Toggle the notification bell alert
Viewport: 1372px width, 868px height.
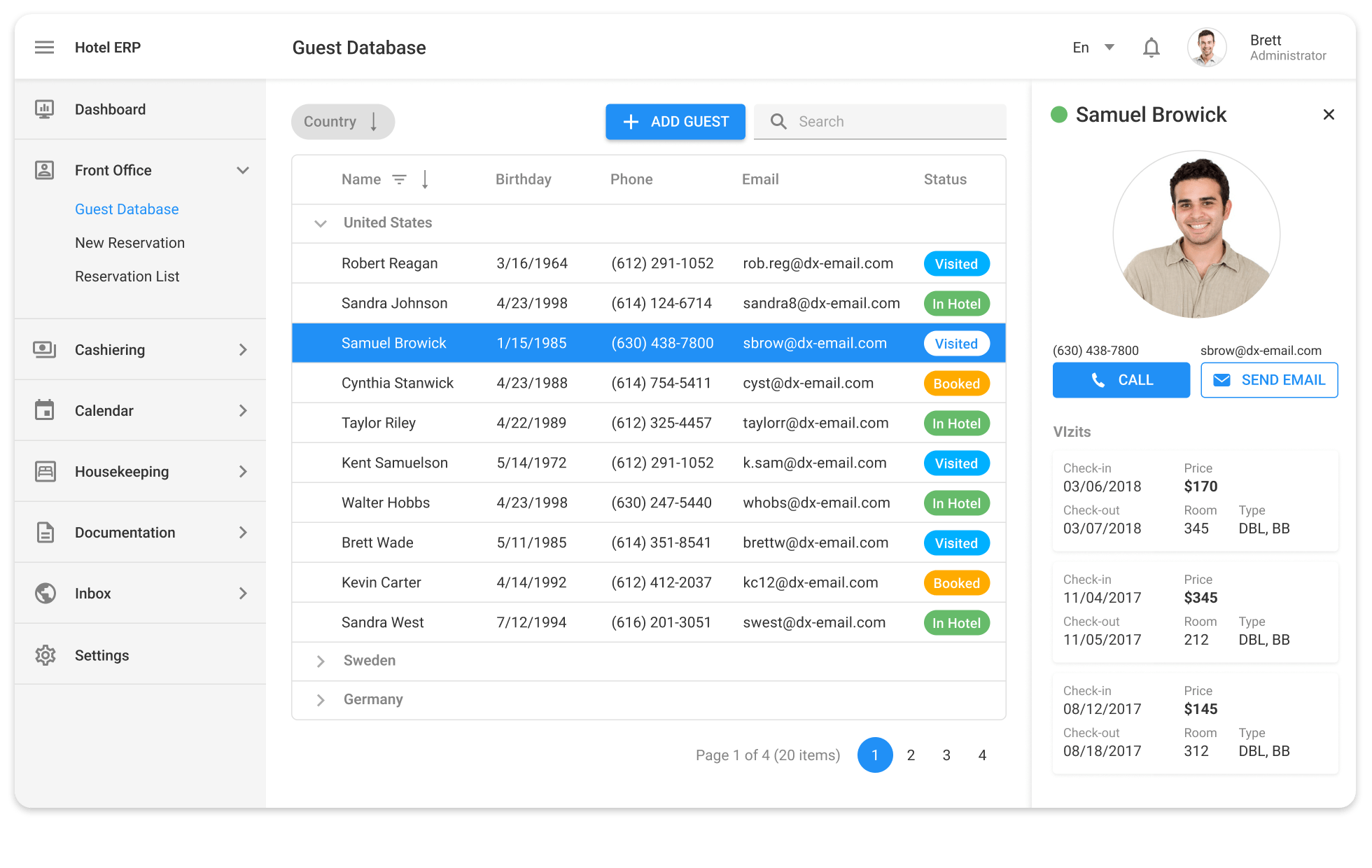(1152, 47)
